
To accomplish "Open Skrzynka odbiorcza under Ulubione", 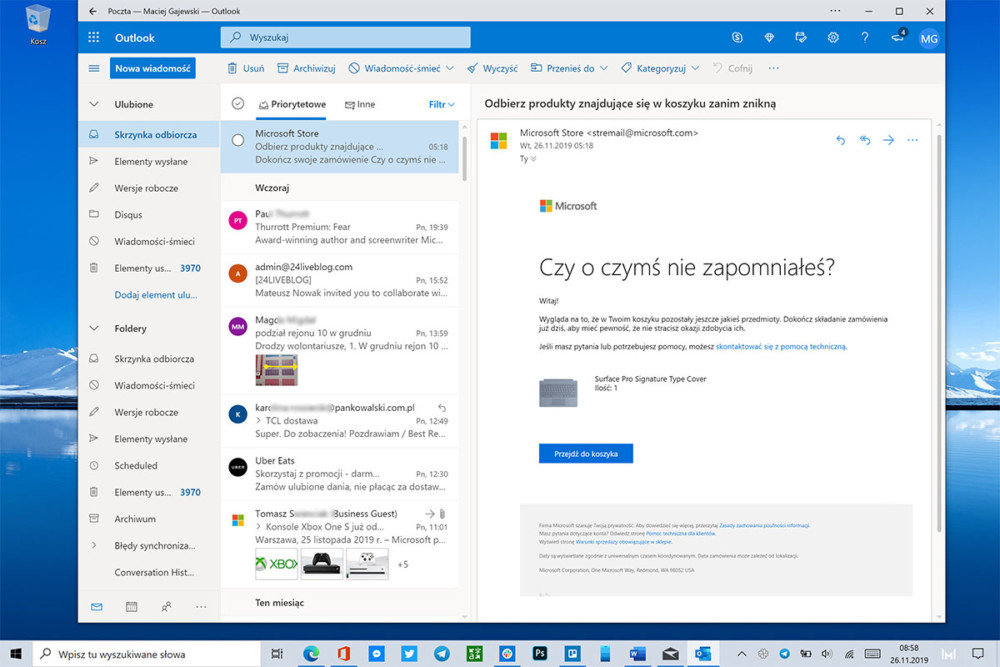I will click(x=149, y=135).
